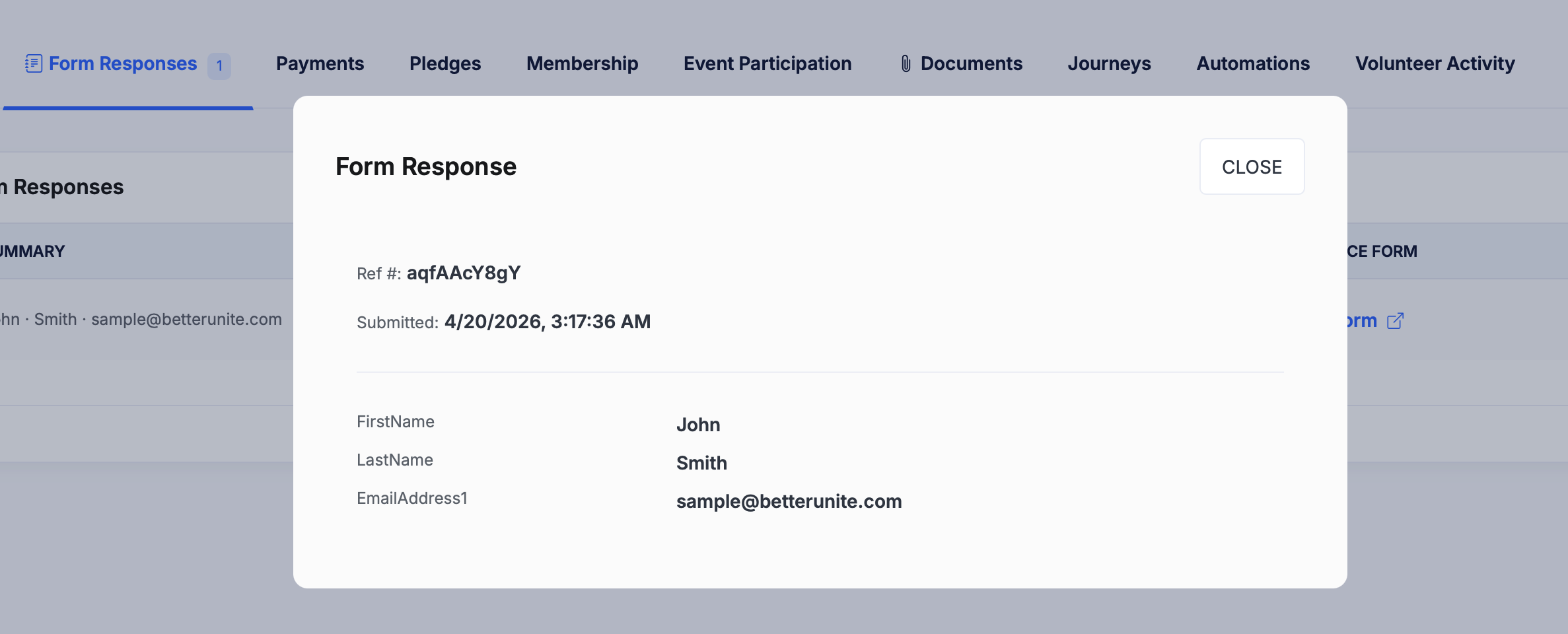Open the external link icon for source form
Screen dimensions: 1568x634
(x=1395, y=321)
